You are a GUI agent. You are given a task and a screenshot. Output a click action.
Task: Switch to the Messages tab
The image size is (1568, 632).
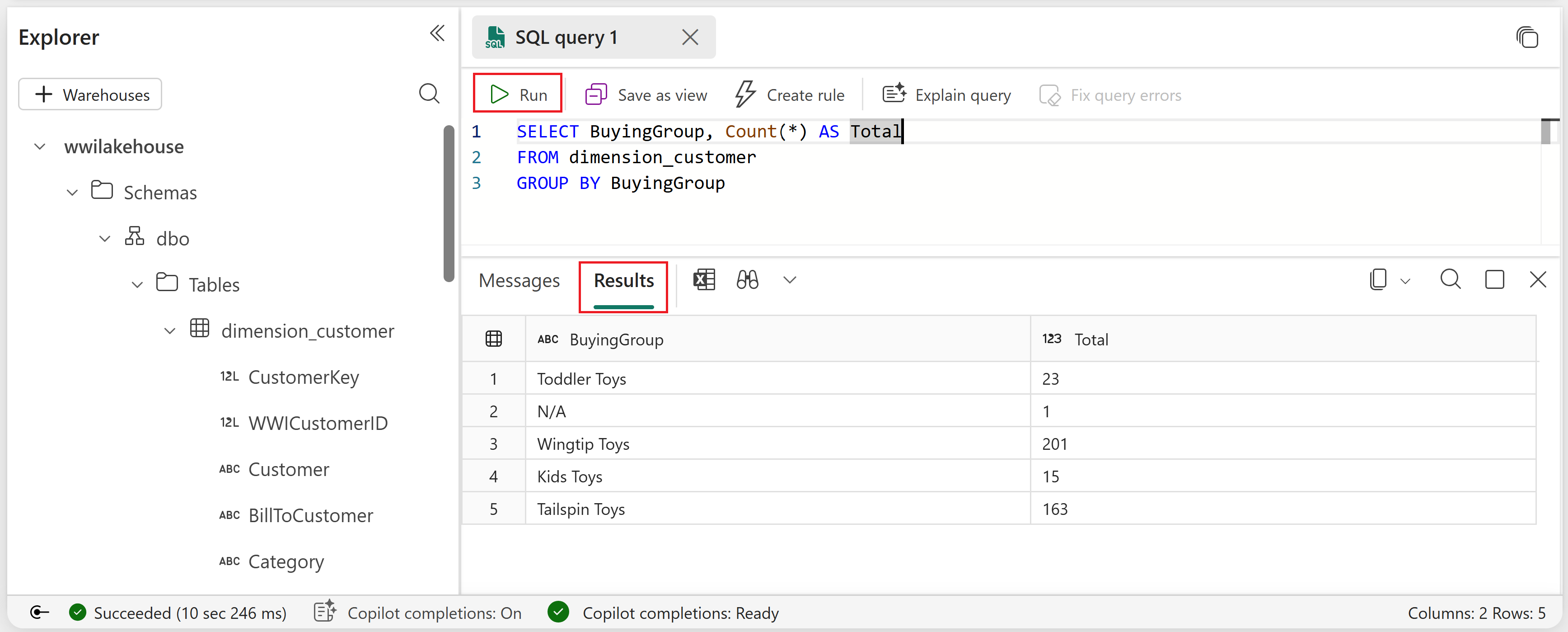click(x=519, y=281)
